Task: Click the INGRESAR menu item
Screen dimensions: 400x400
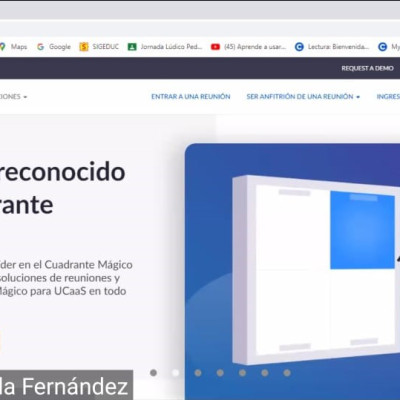Action: click(388, 97)
